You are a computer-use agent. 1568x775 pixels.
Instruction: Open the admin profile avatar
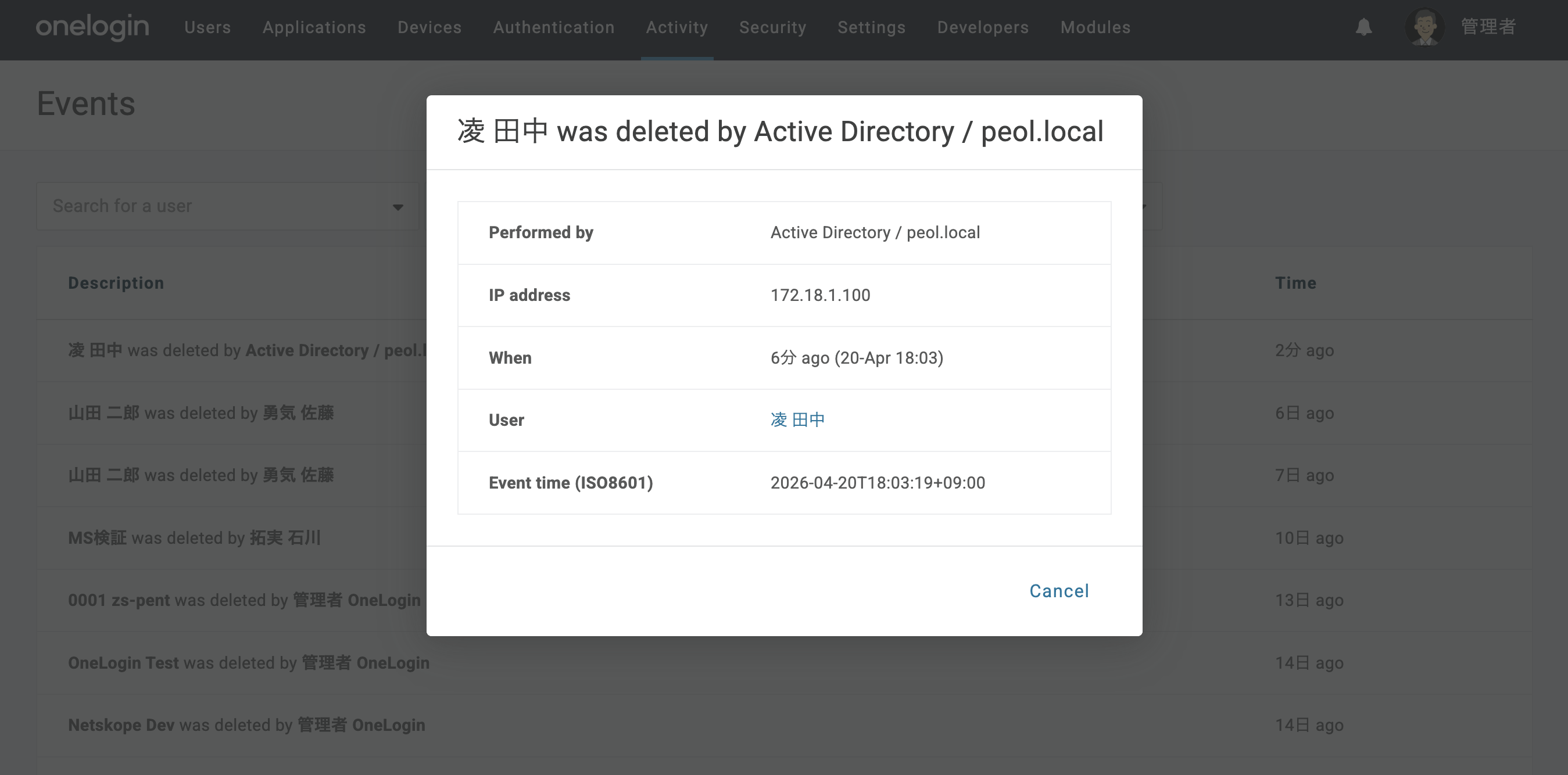click(1424, 27)
